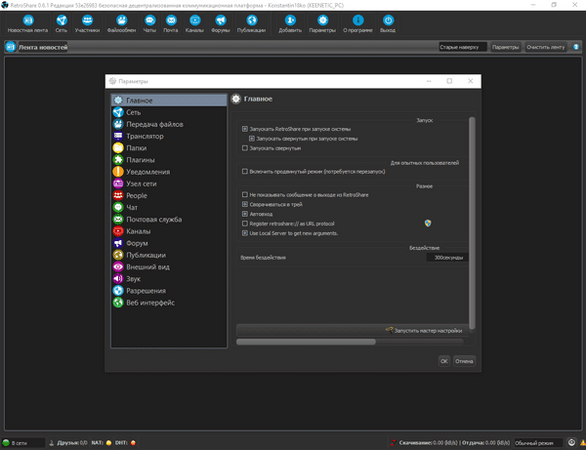Select Каналы in the settings list
Image resolution: width=586 pixels, height=450 pixels.
pos(169,231)
